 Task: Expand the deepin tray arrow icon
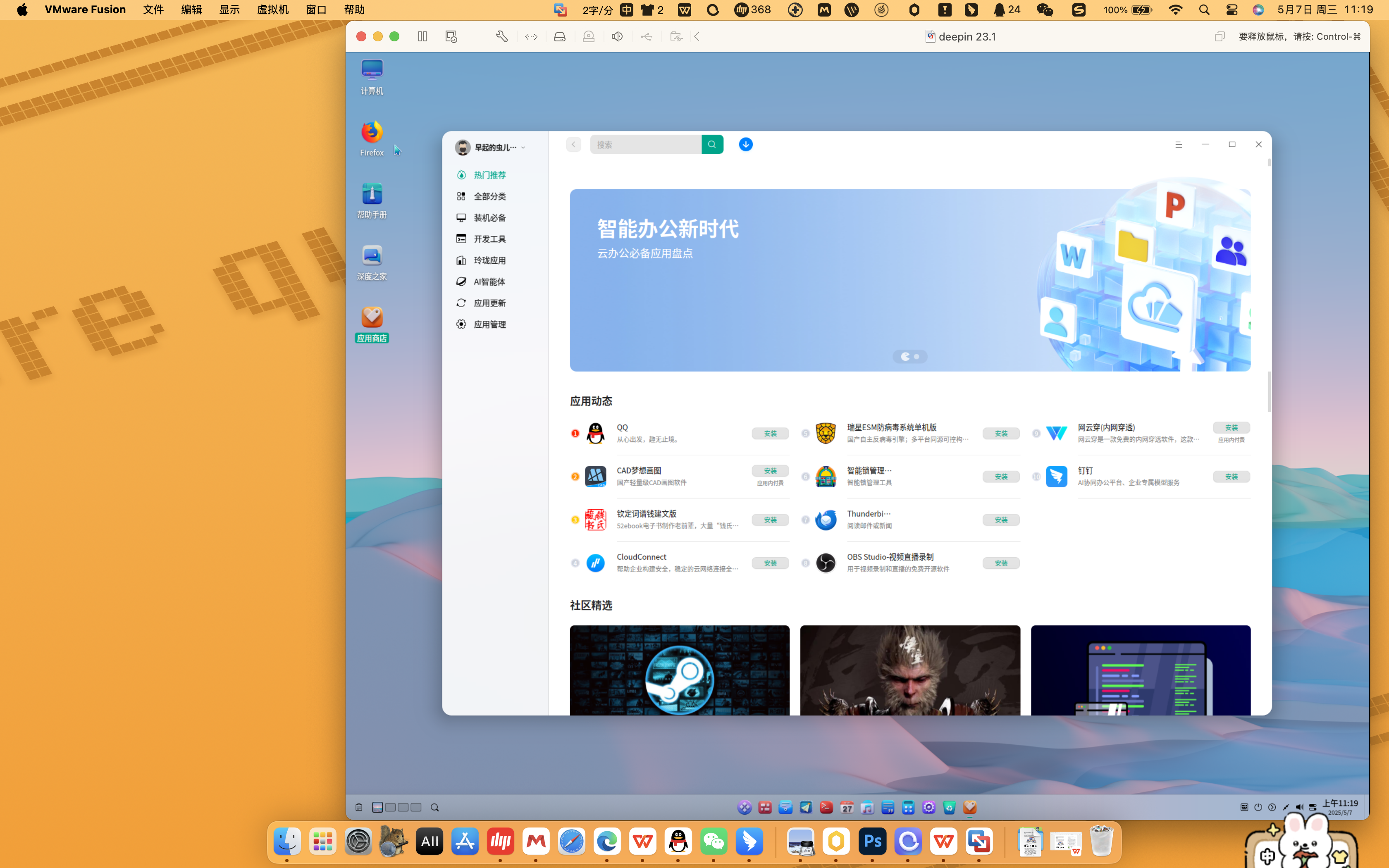click(1272, 807)
